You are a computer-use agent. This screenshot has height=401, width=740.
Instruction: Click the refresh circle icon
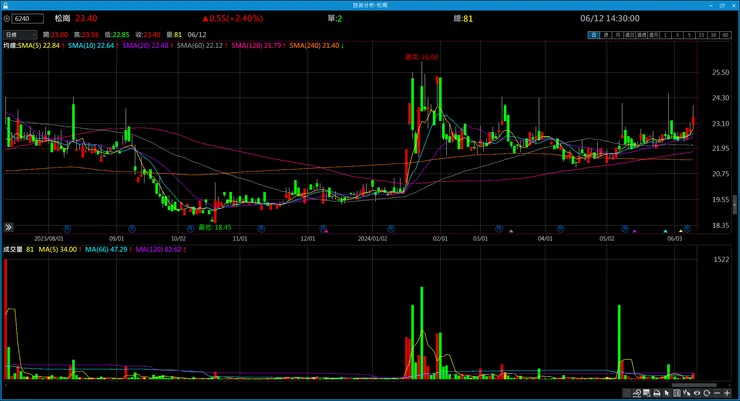pyautogui.click(x=706, y=393)
